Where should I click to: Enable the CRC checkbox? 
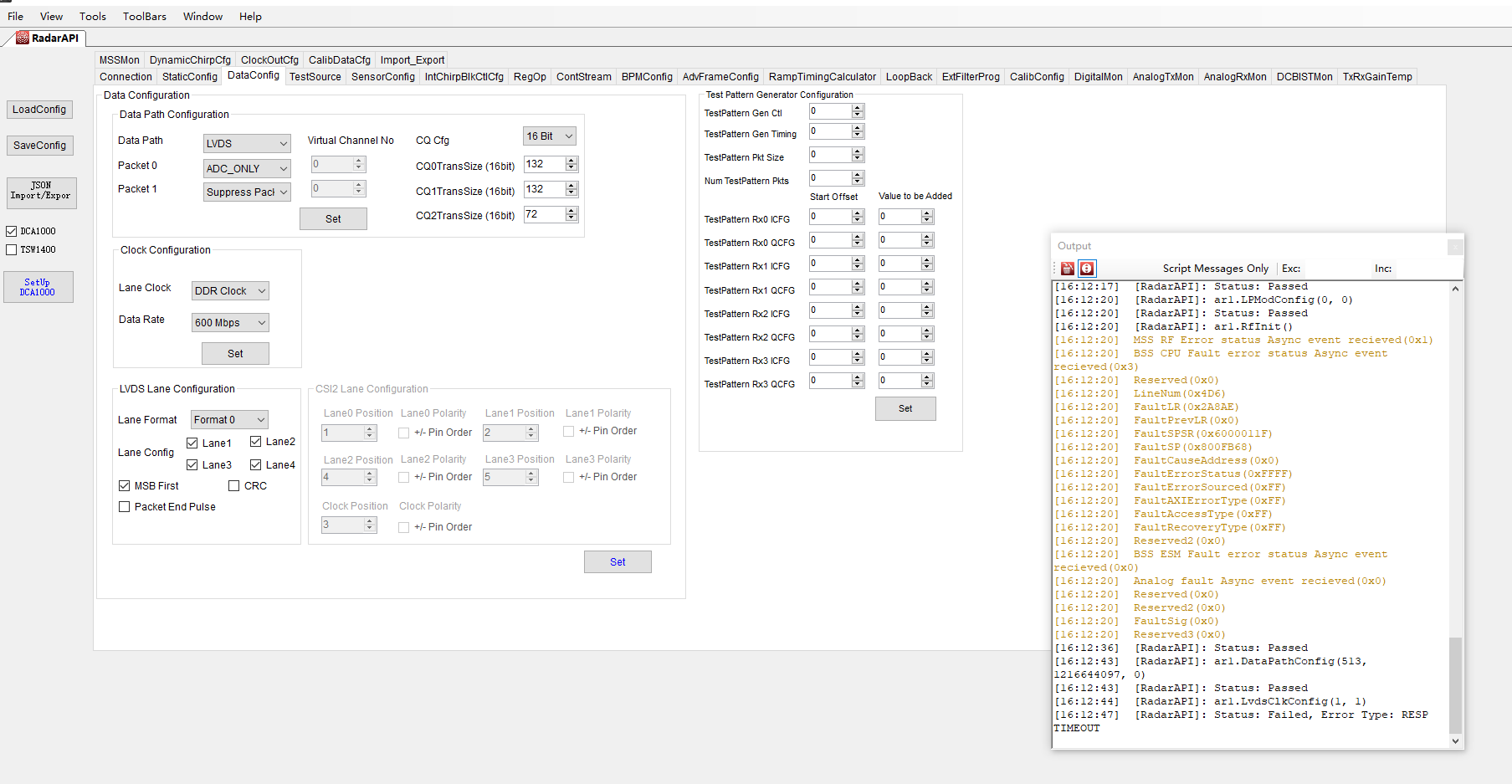tap(236, 485)
